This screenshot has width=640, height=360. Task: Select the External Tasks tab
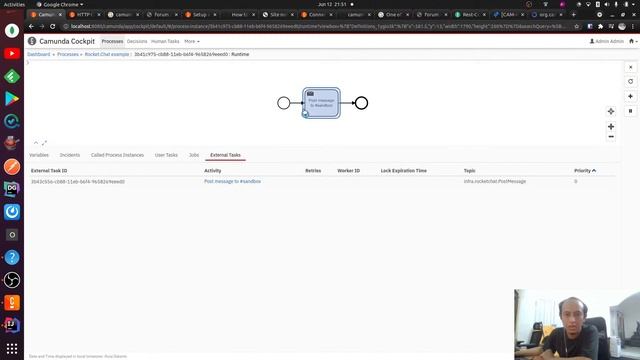225,155
